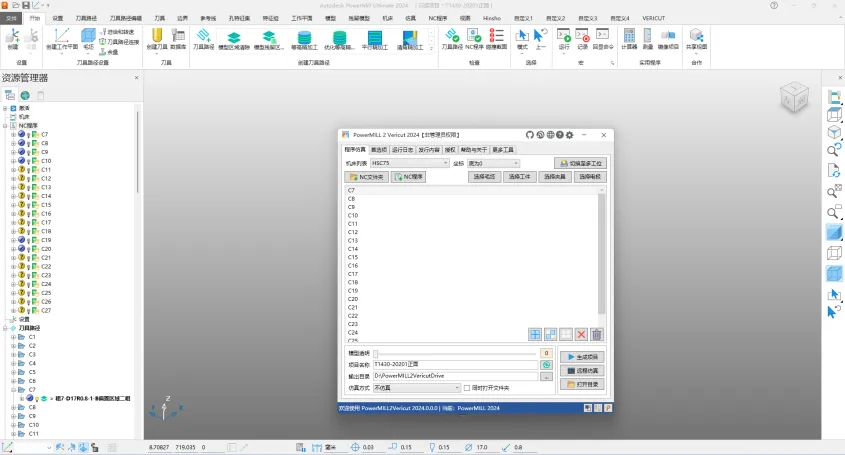Click the help question-mark icon in Vericut dialog
Image resolution: width=845 pixels, height=455 pixels.
coord(560,135)
